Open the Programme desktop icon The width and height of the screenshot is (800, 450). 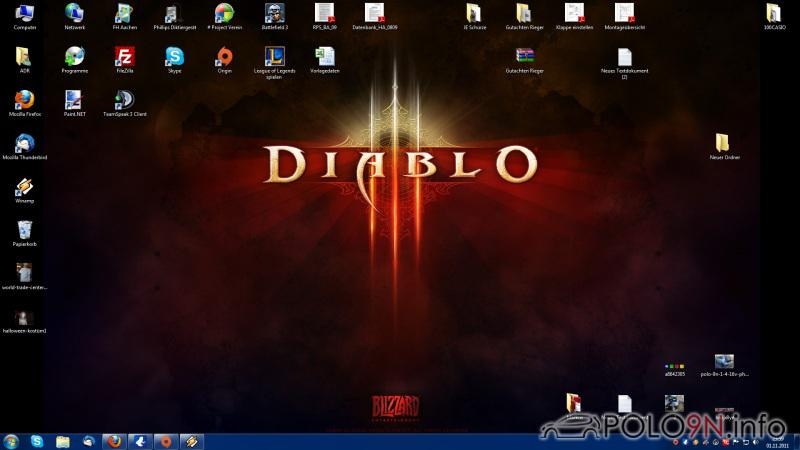(x=74, y=60)
